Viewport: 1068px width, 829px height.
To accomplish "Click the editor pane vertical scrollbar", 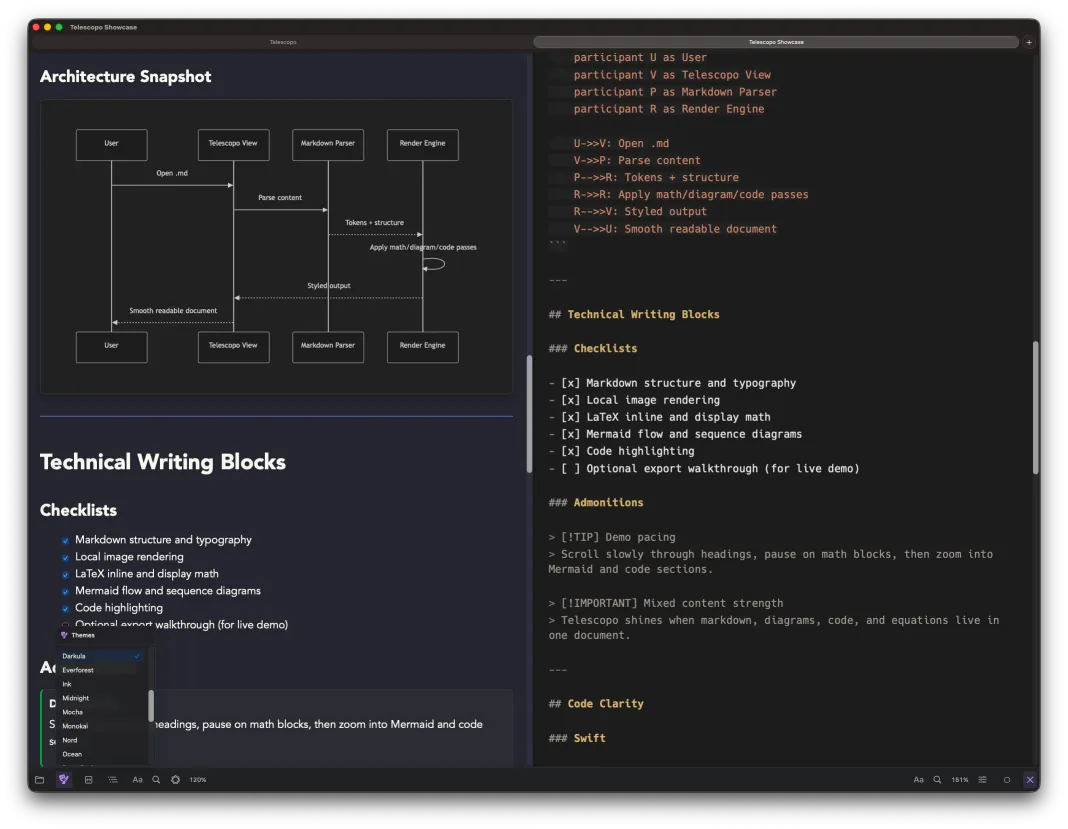I will point(1035,407).
